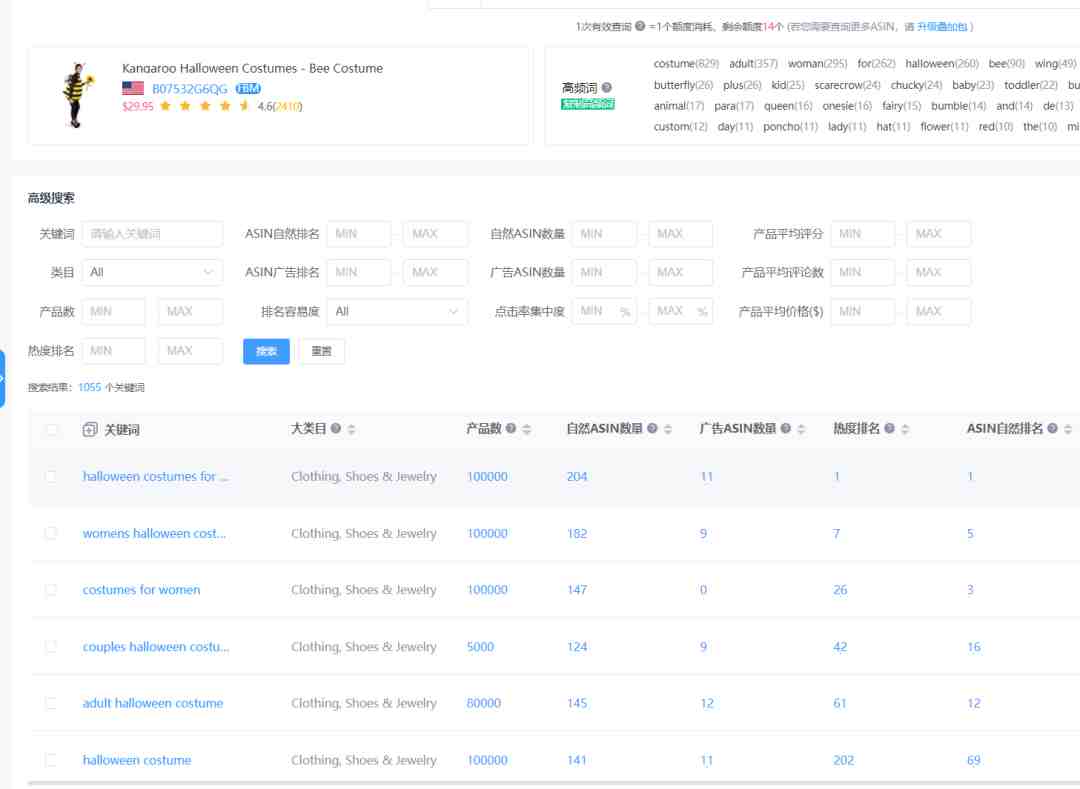Click high-frequency word queen(16)
This screenshot has width=1080, height=789.
point(788,105)
